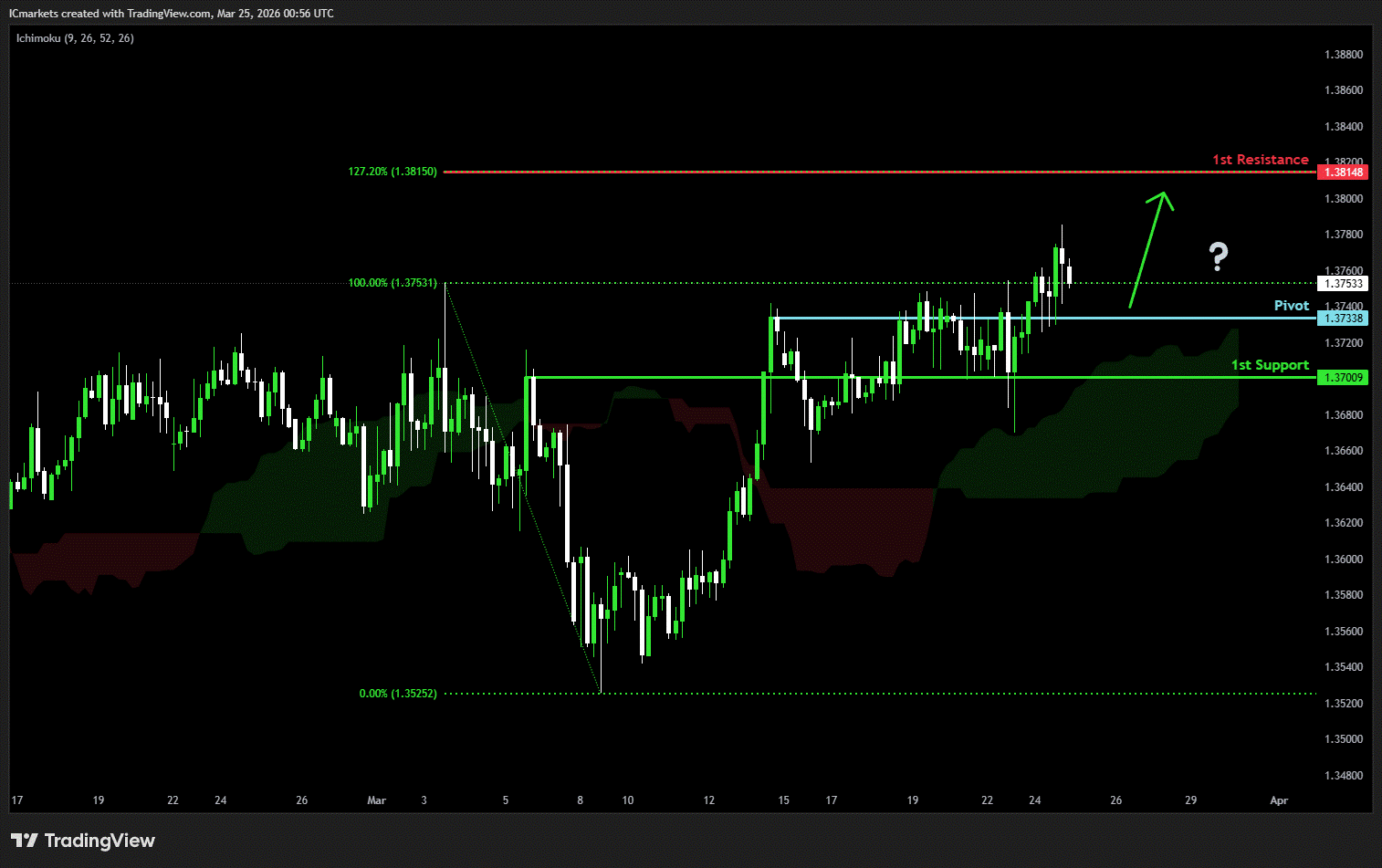The width and height of the screenshot is (1382, 868).
Task: Click the 24 date label on time axis
Action: pos(1034,800)
